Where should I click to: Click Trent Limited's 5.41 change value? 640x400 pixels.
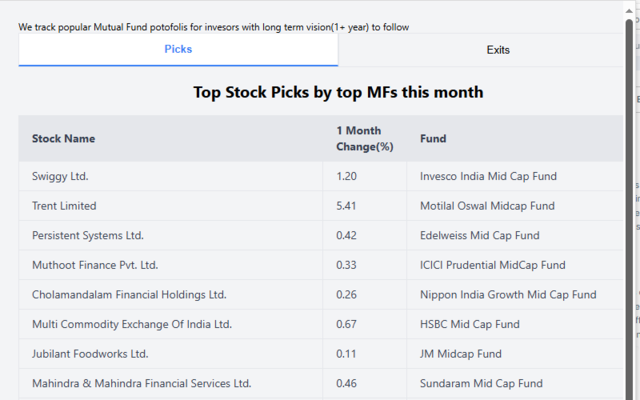pos(347,206)
